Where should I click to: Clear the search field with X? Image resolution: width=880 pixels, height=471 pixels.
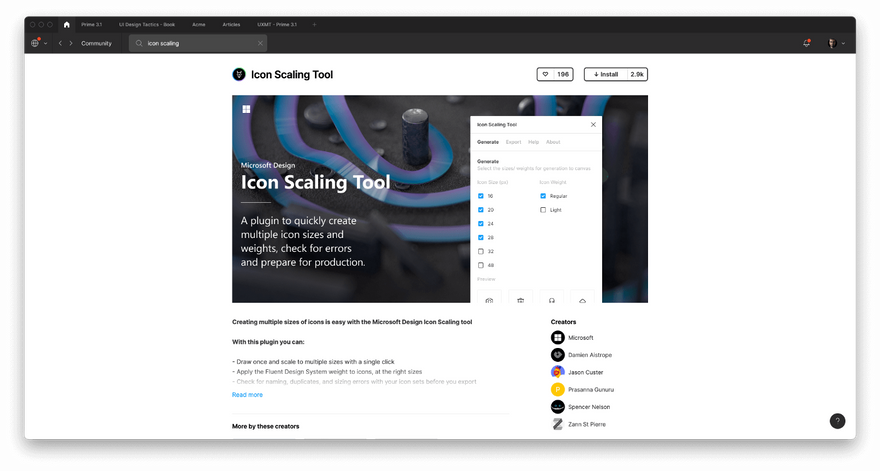(260, 43)
